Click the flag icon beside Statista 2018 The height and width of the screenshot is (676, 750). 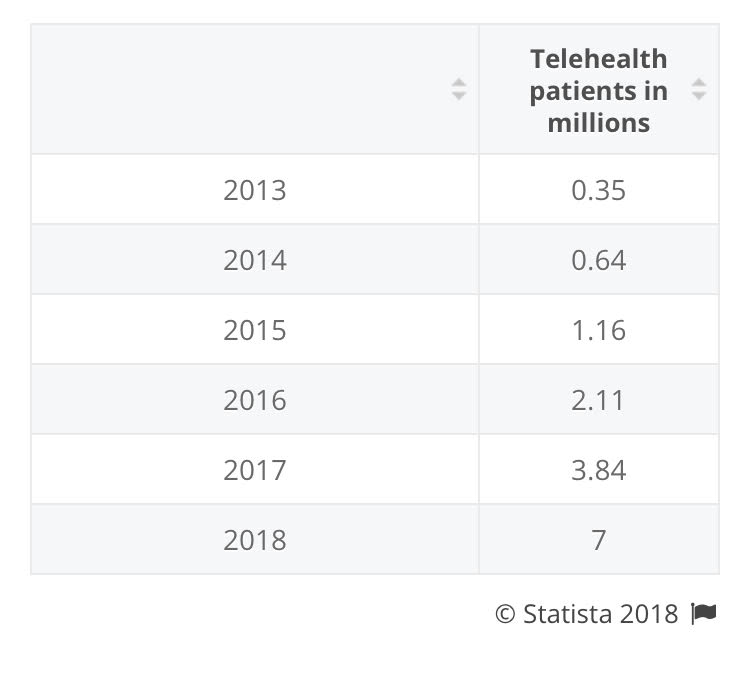tap(704, 613)
